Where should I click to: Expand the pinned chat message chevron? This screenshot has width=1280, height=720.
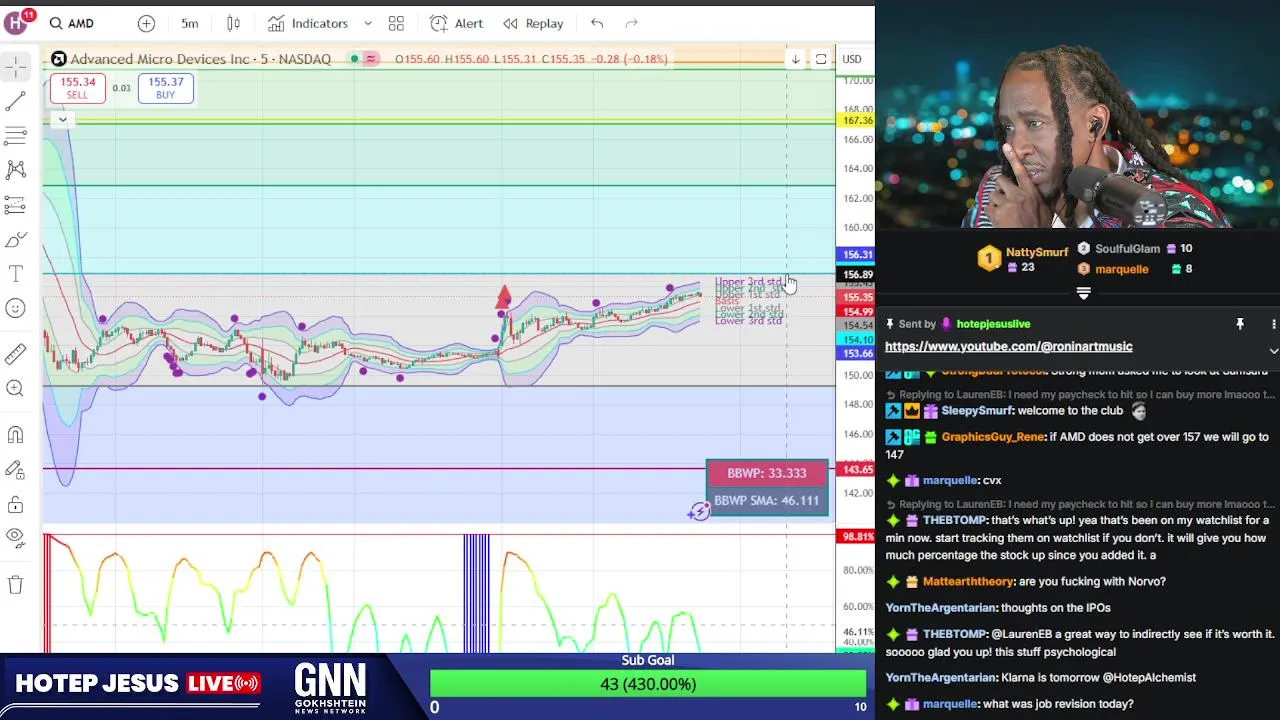click(1273, 351)
